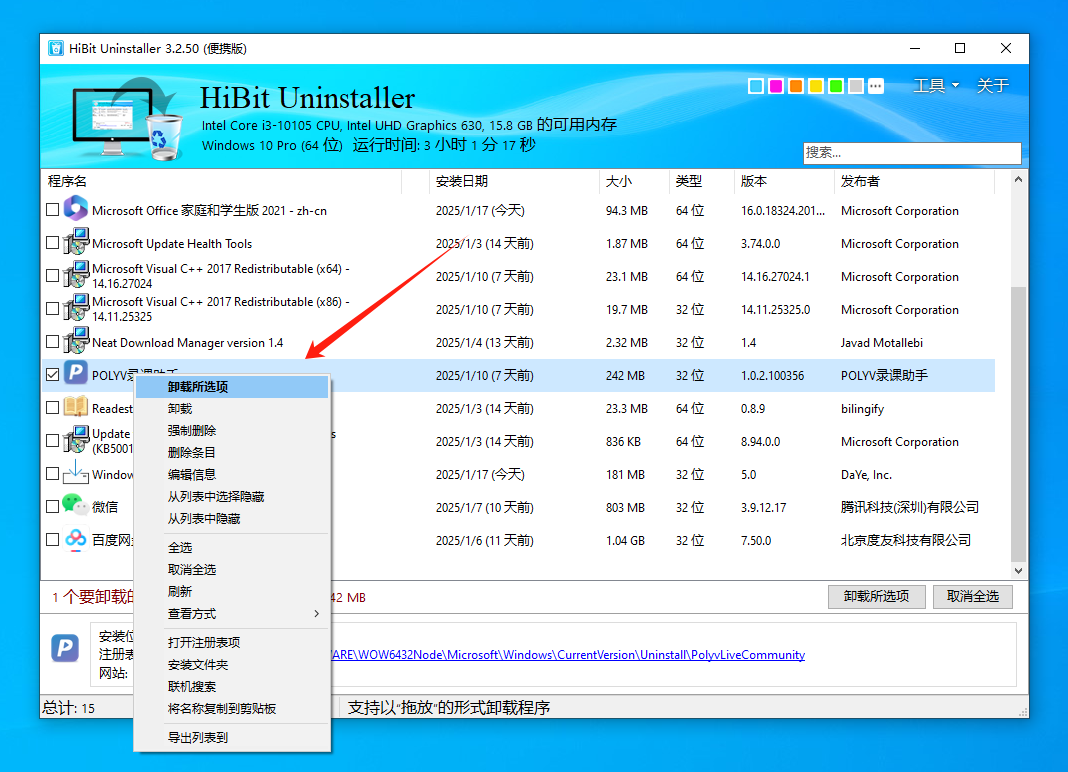Image resolution: width=1068 pixels, height=772 pixels.
Task: Open the ... extra colors picker
Action: [875, 86]
